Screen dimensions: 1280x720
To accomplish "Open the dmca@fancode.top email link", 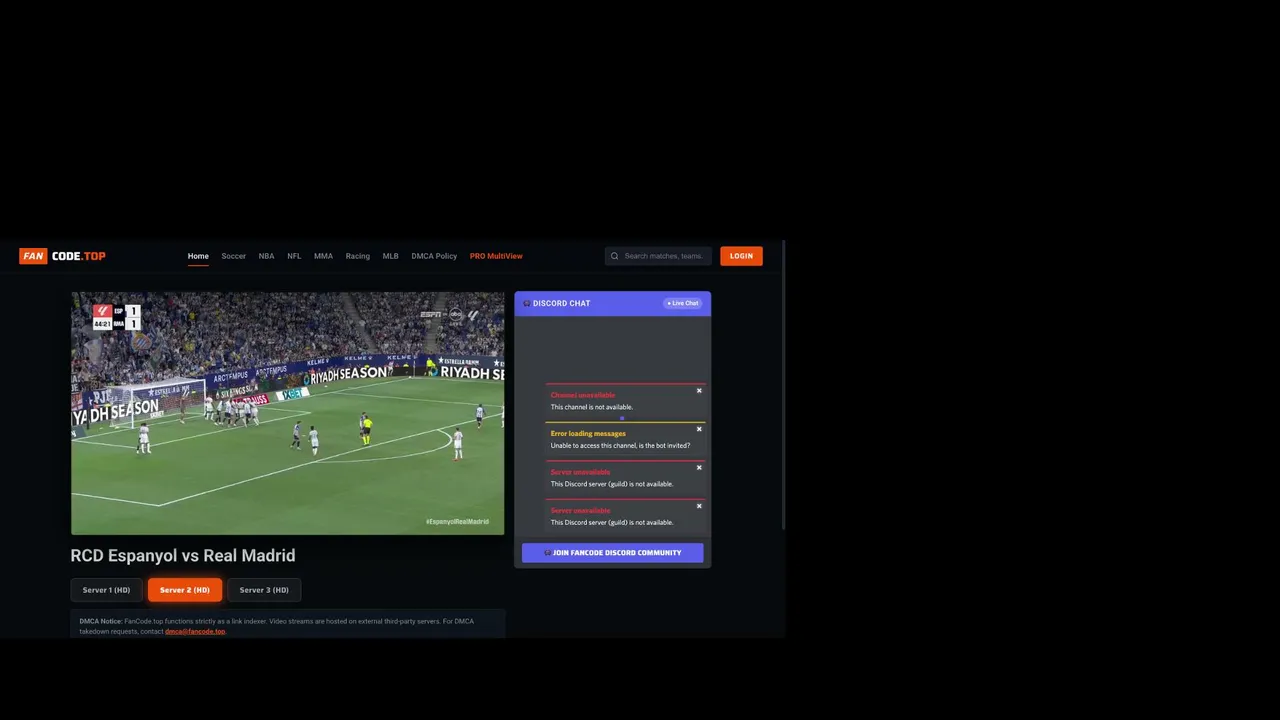I will pos(195,632).
